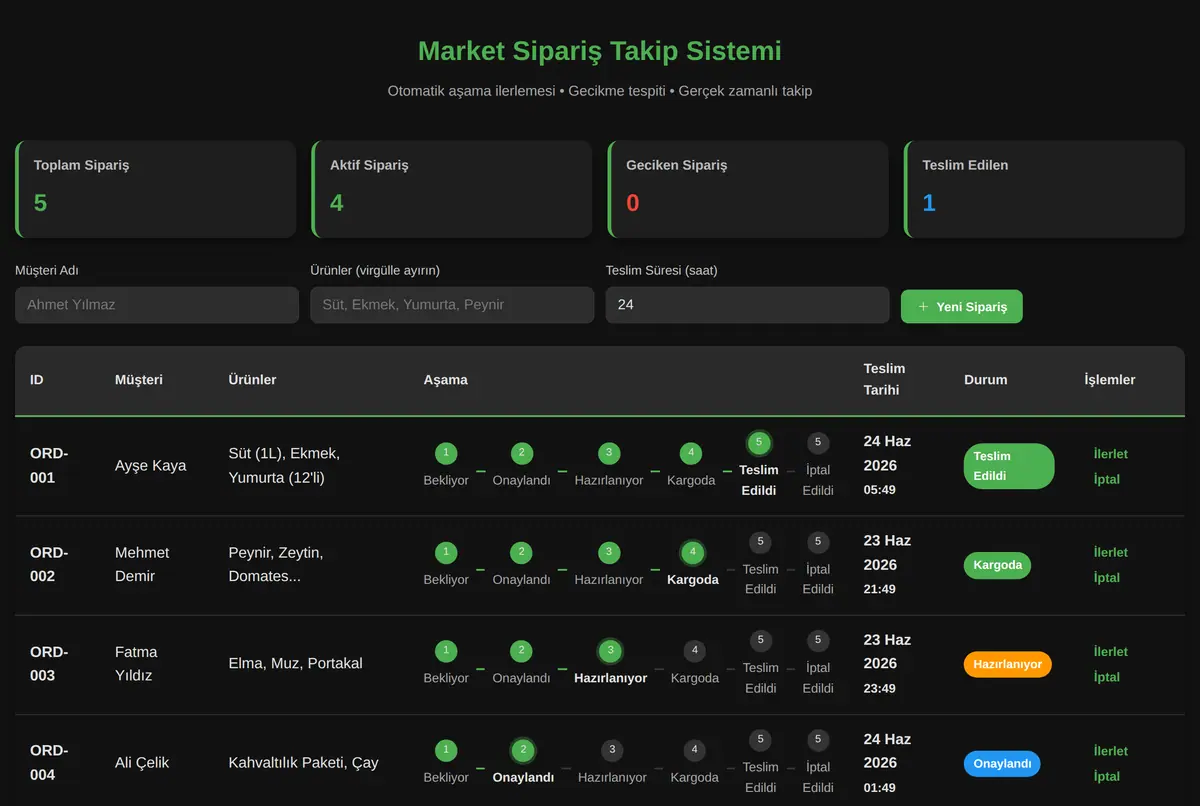Click active Teslim Edildi step circle in ORD-001
Image resolution: width=1200 pixels, height=806 pixels.
pos(759,442)
